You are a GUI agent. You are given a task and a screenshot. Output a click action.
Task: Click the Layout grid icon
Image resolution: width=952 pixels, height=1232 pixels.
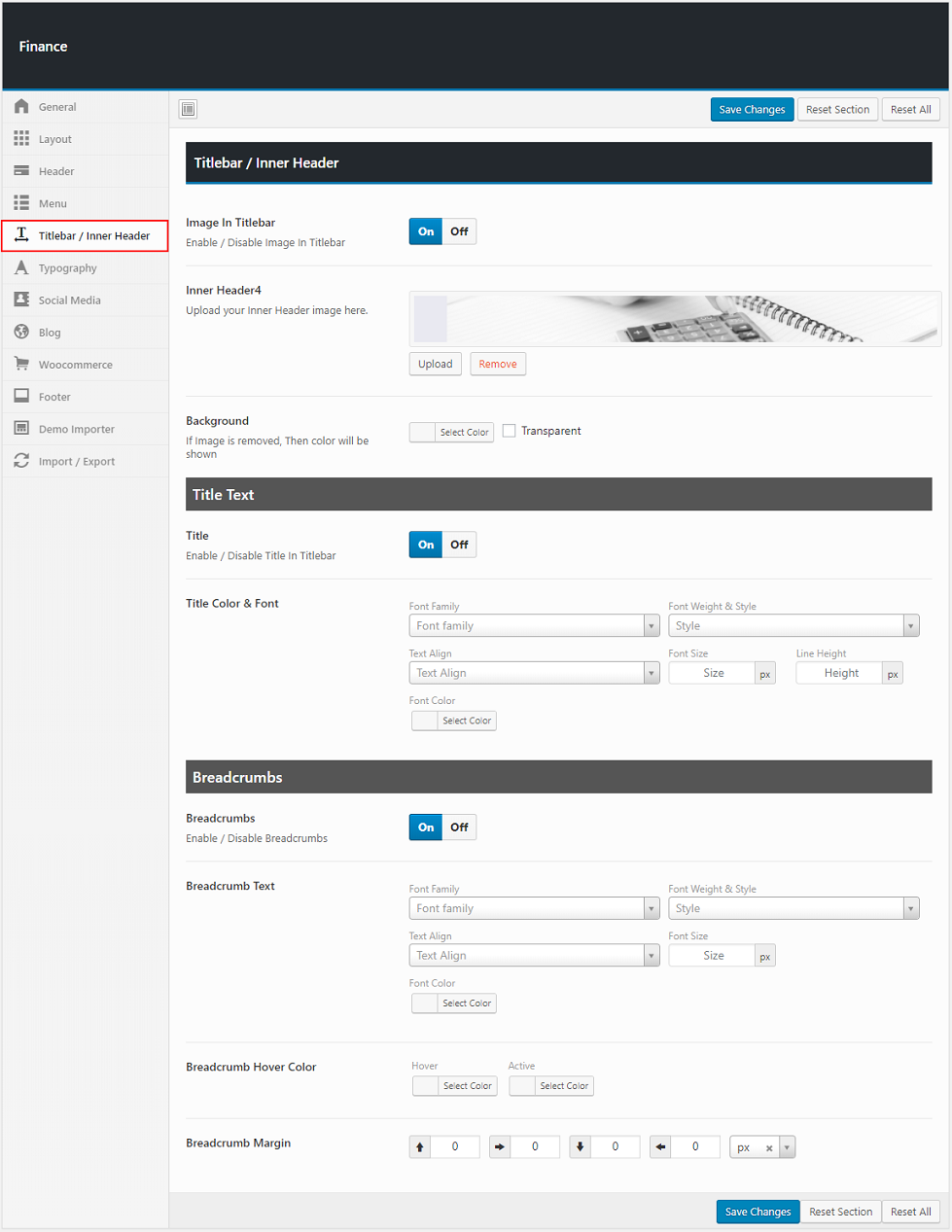coord(21,139)
